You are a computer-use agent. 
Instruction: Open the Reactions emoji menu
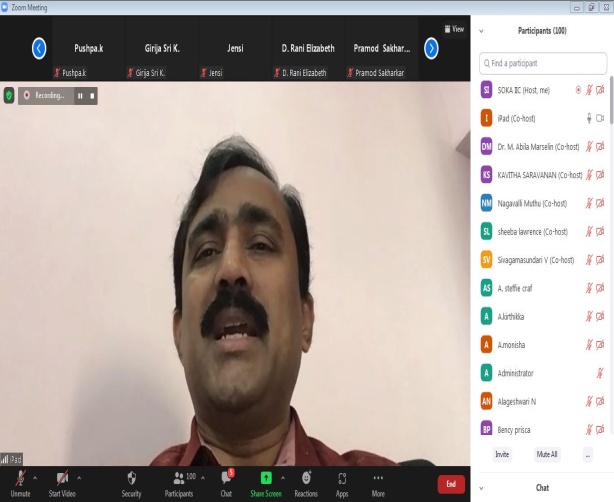(x=306, y=478)
